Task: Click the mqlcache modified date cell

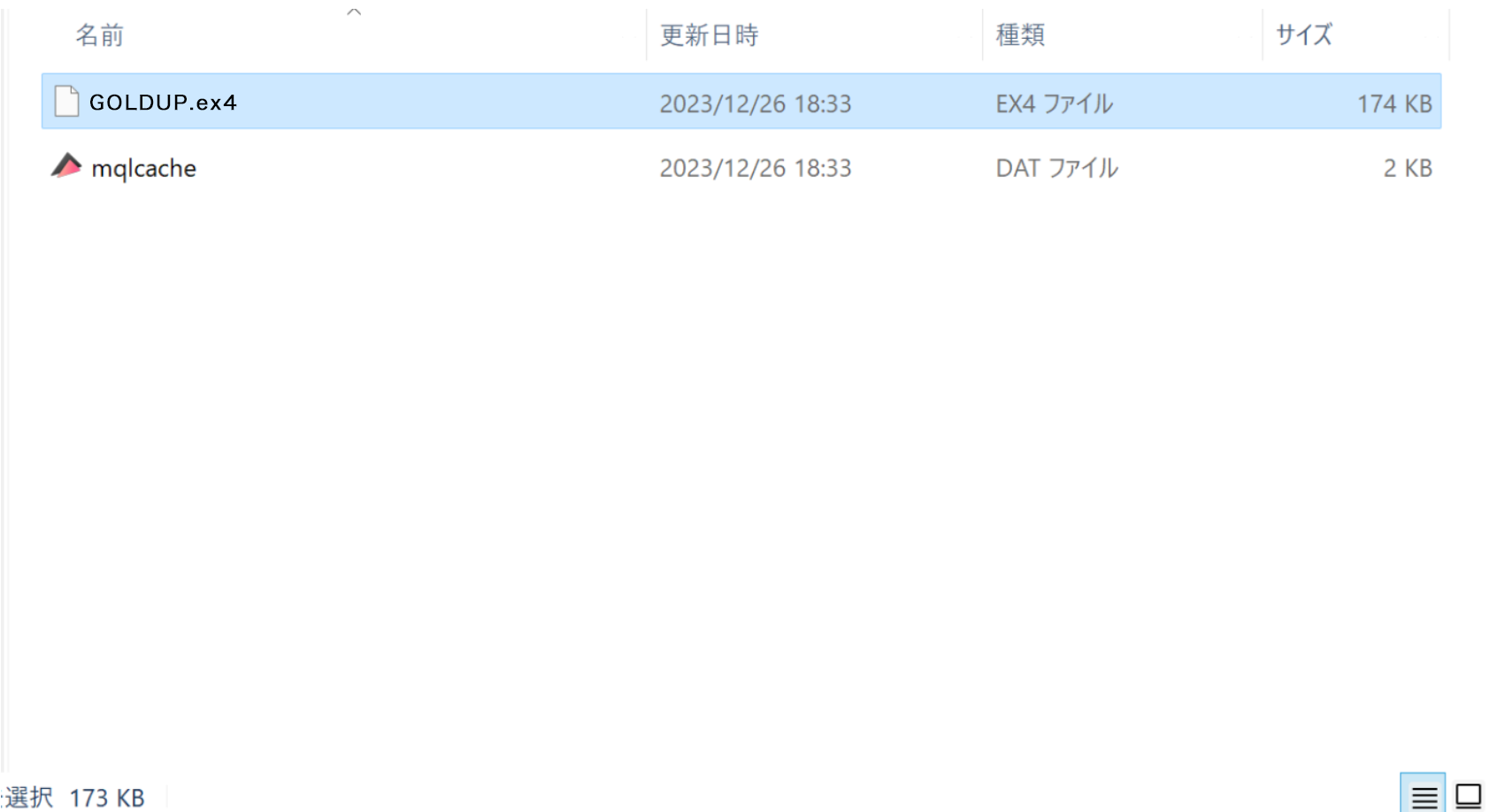Action: coord(756,168)
